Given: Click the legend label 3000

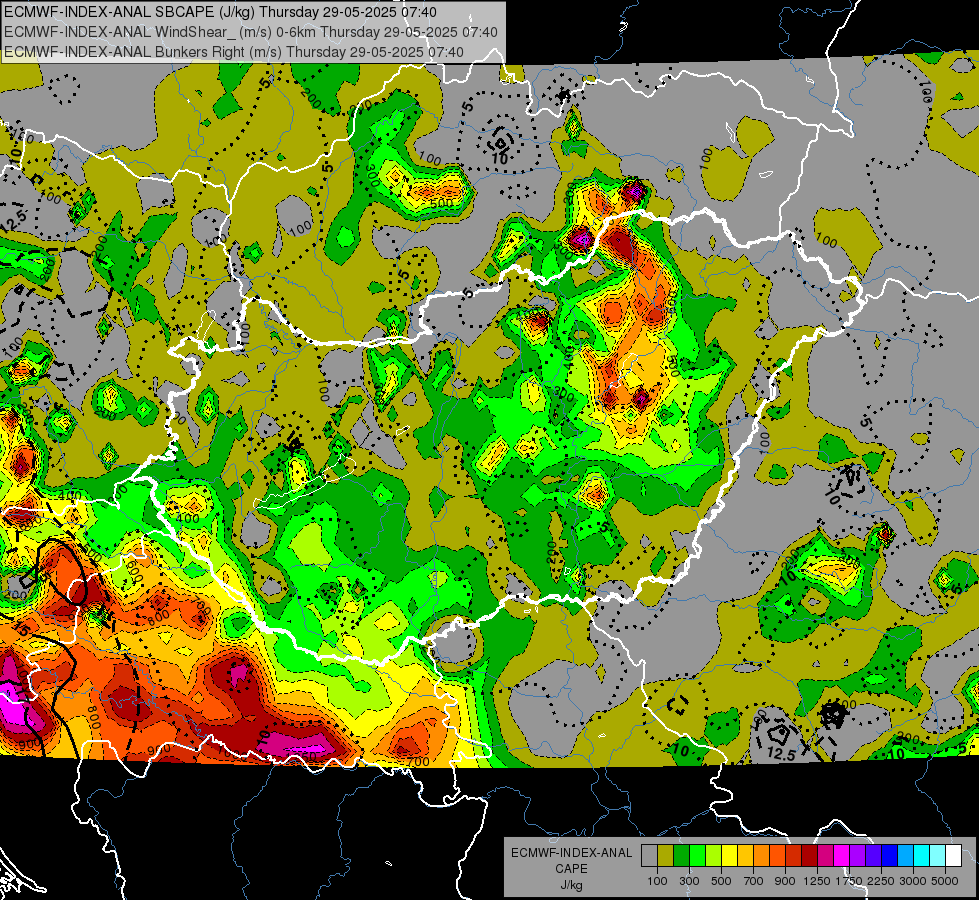Looking at the screenshot, I should pyautogui.click(x=913, y=881).
